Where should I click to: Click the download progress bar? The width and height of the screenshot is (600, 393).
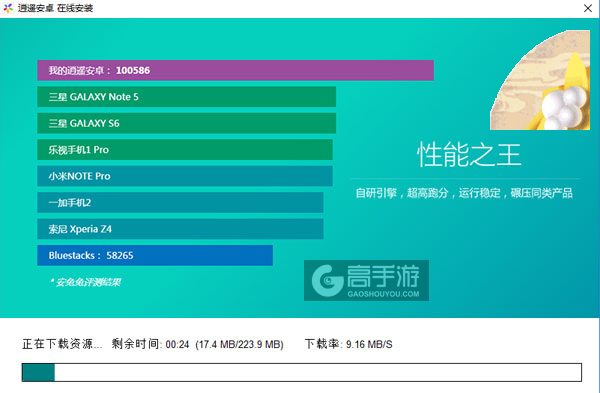tap(302, 372)
